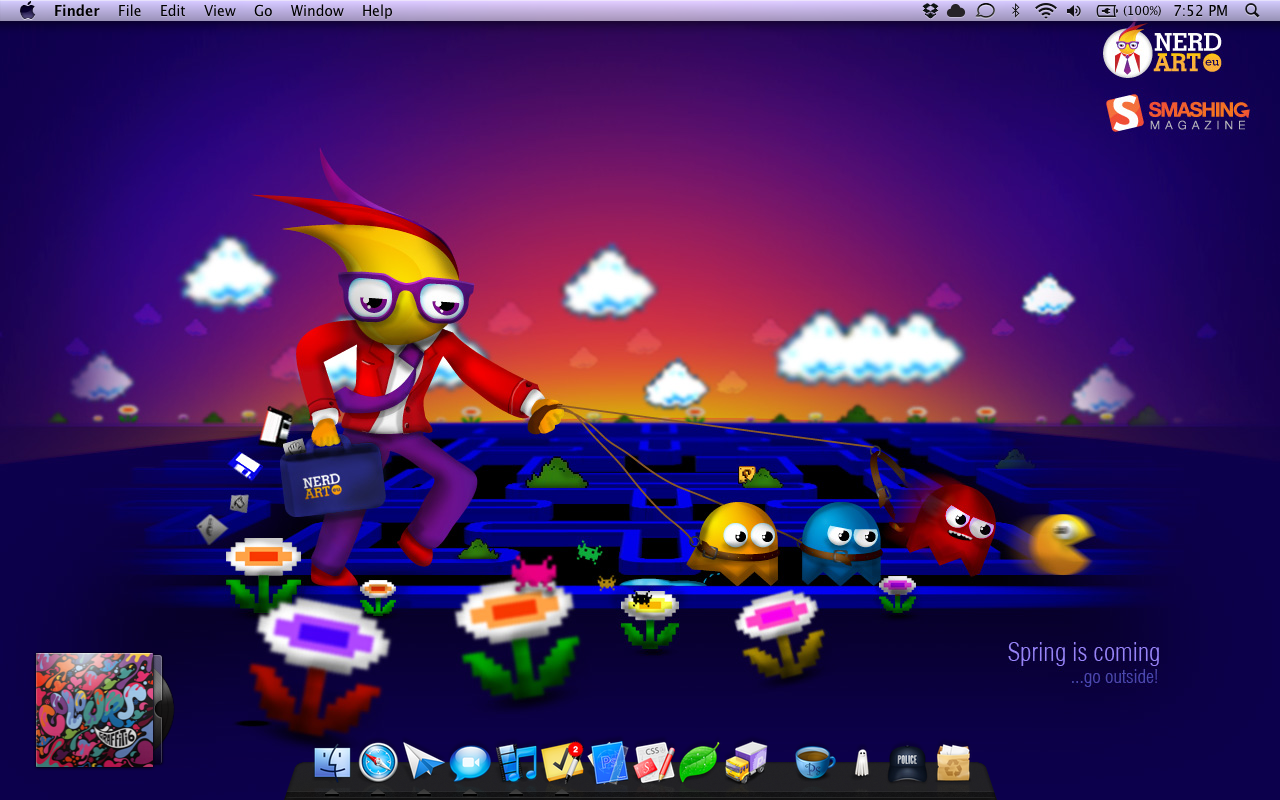This screenshot has height=800, width=1280.
Task: Open Spotlight search magnifier
Action: 1252,11
